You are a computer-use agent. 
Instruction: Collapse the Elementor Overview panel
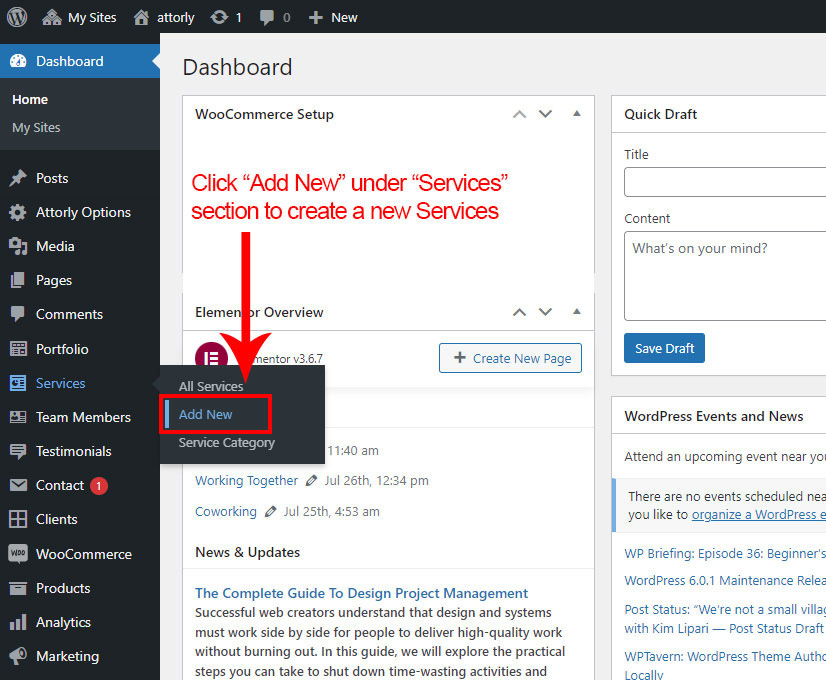point(576,312)
